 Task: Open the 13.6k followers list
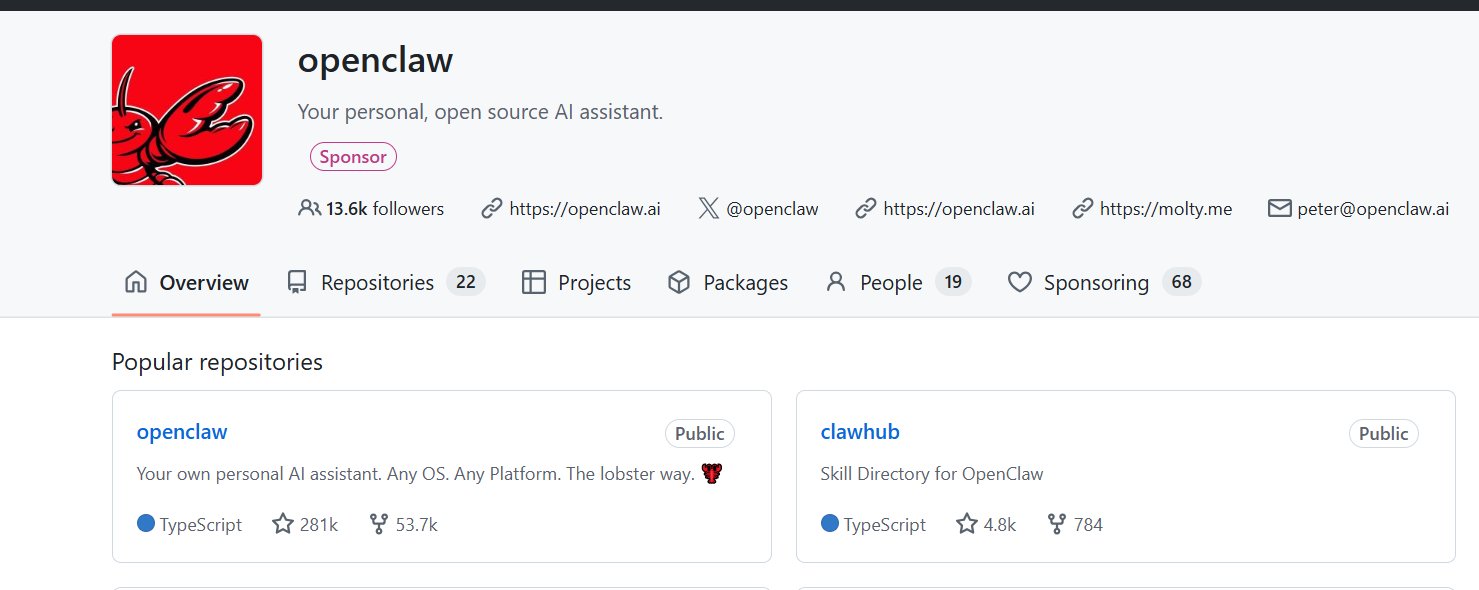384,209
